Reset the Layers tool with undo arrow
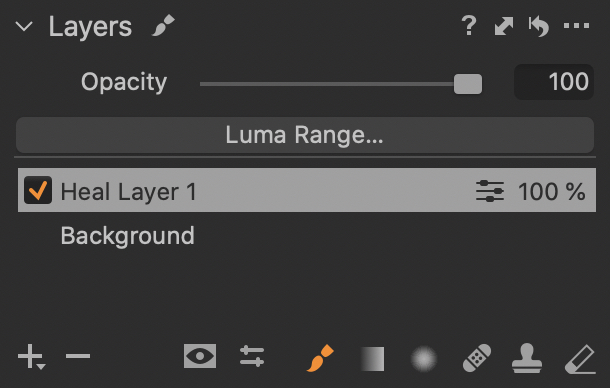The image size is (610, 388). (539, 26)
